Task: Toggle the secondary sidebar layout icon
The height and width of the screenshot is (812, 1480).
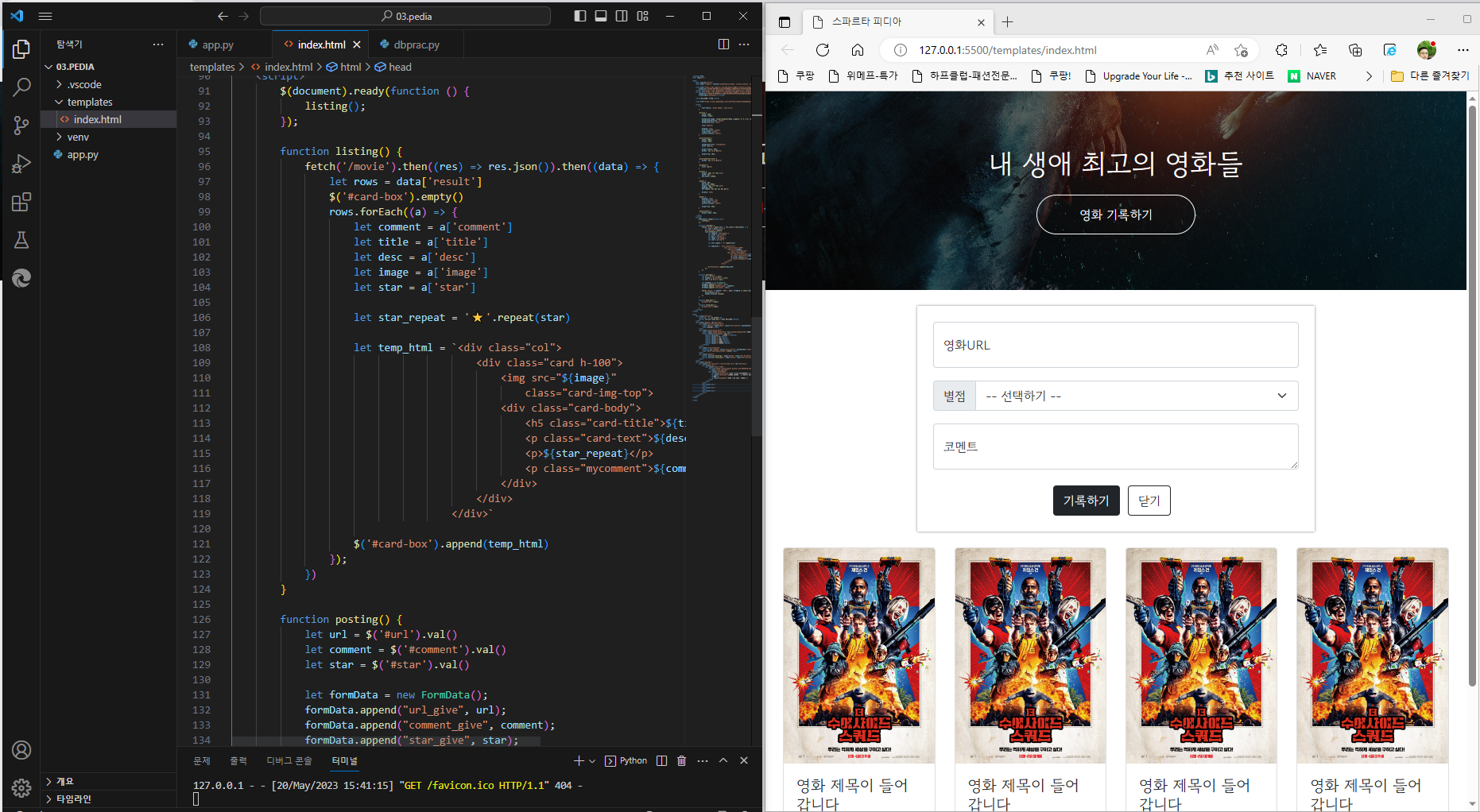Action: click(x=622, y=16)
